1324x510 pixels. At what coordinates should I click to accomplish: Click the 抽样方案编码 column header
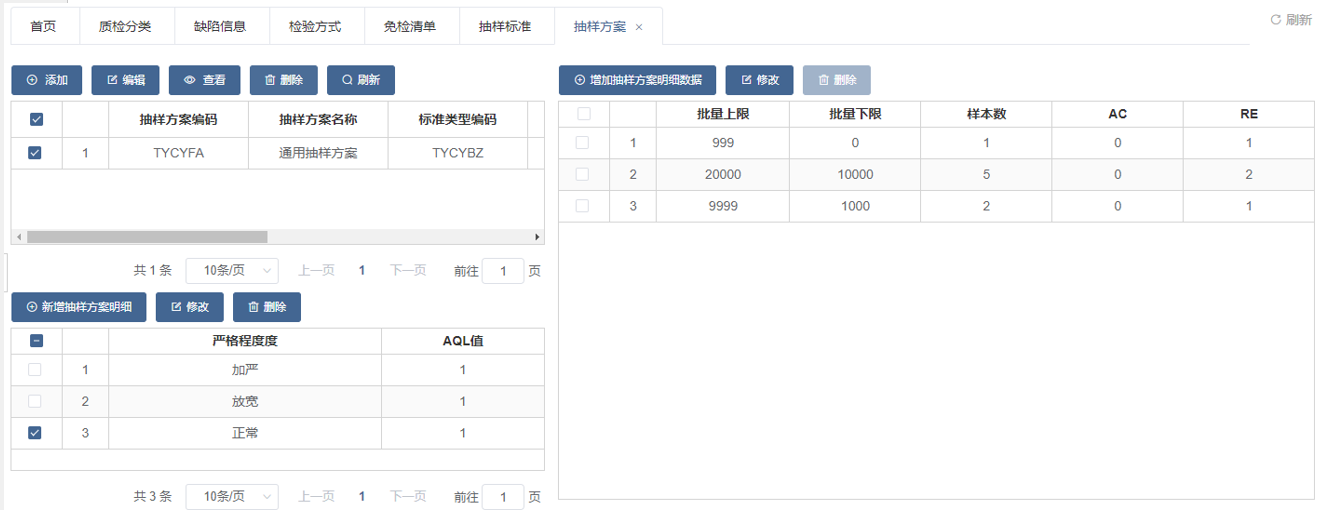pos(178,120)
